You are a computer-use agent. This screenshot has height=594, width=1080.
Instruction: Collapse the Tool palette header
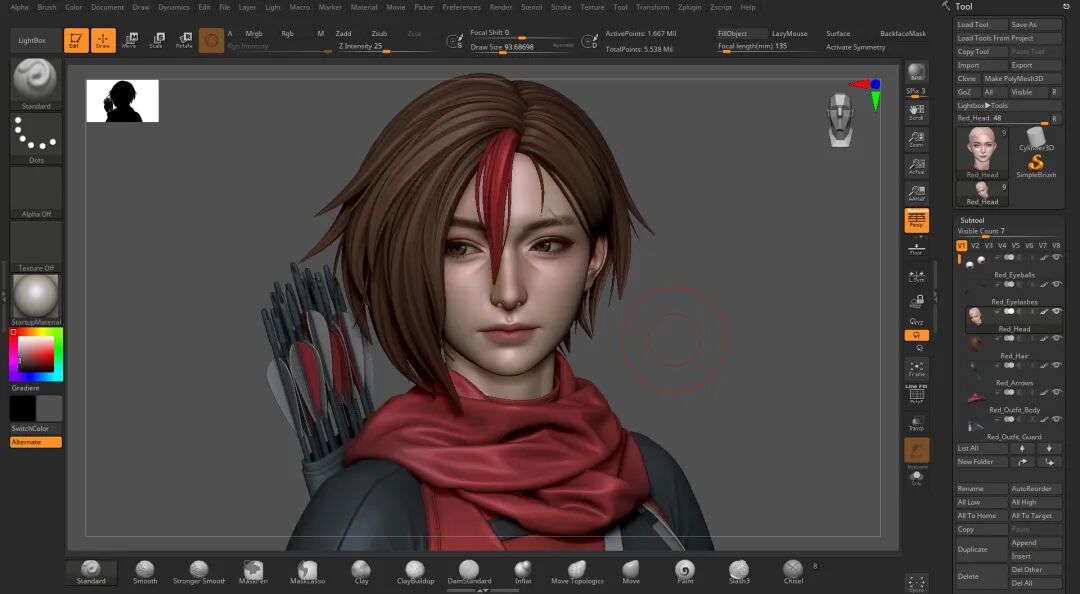963,6
